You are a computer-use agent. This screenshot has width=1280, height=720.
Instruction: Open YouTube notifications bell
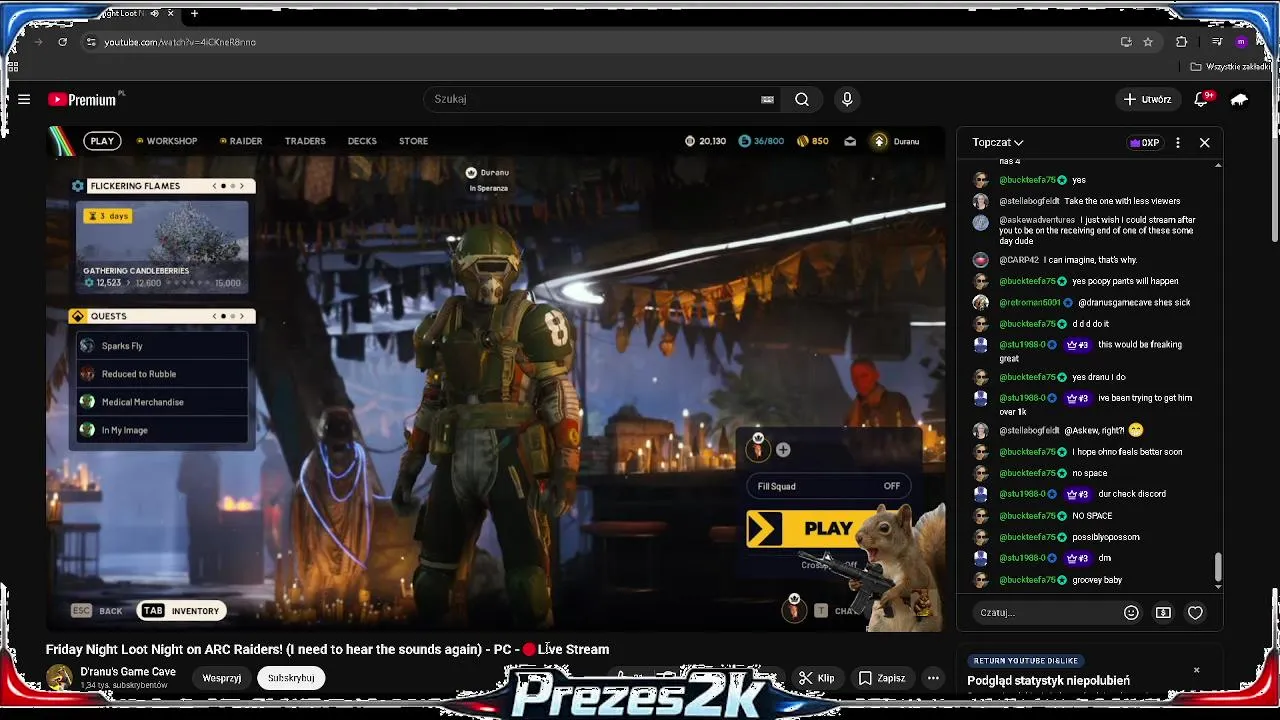pos(1202,99)
